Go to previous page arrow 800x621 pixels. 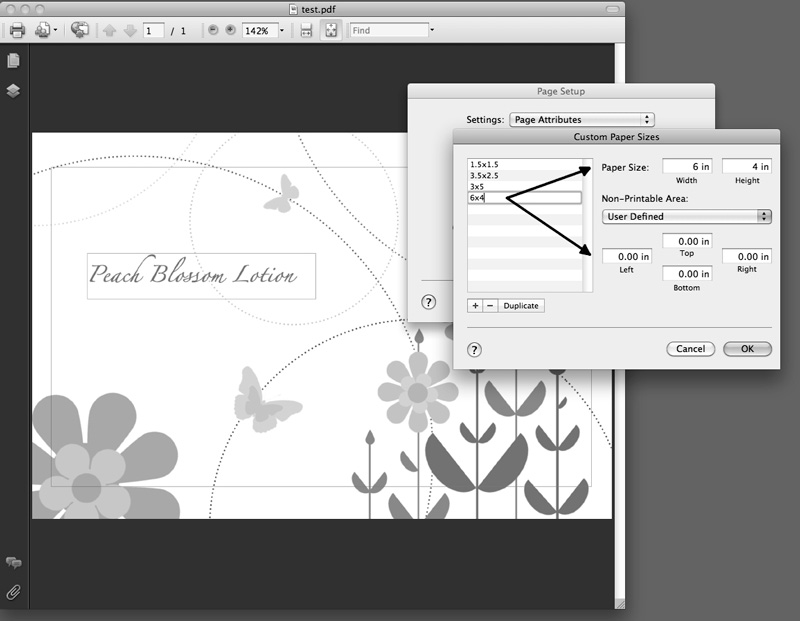pyautogui.click(x=109, y=31)
